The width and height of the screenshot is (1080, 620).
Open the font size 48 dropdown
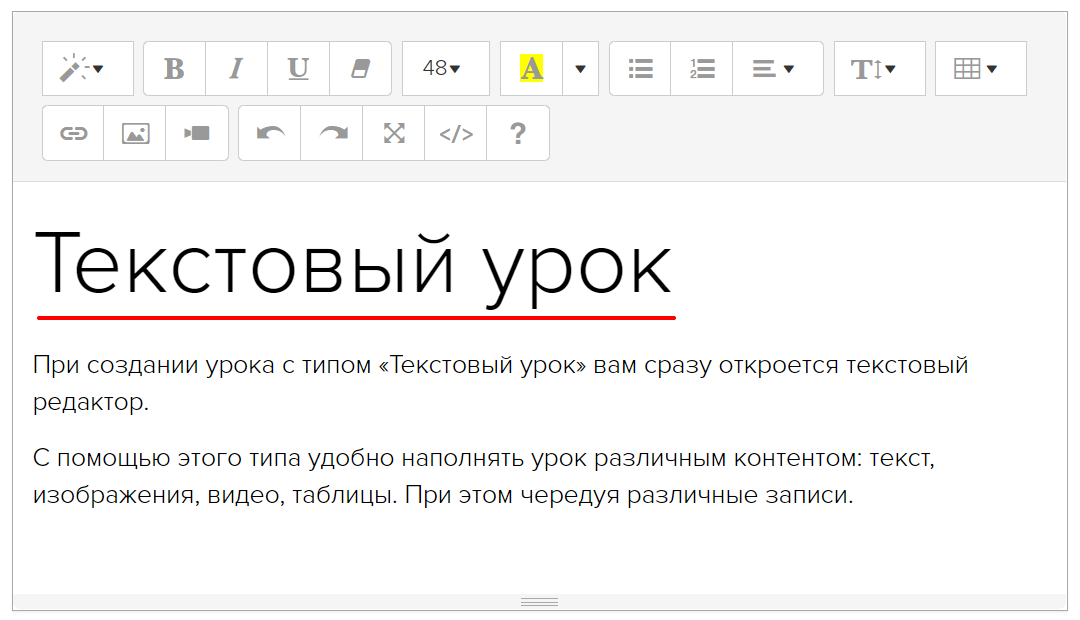pyautogui.click(x=445, y=69)
